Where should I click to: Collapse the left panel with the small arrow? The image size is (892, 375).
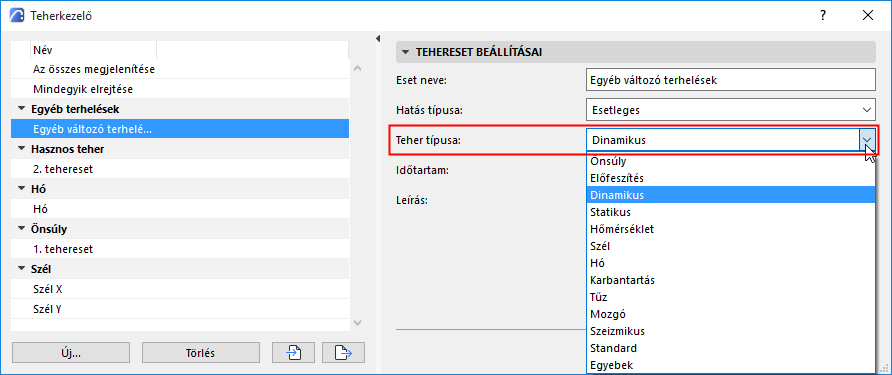coord(378,39)
